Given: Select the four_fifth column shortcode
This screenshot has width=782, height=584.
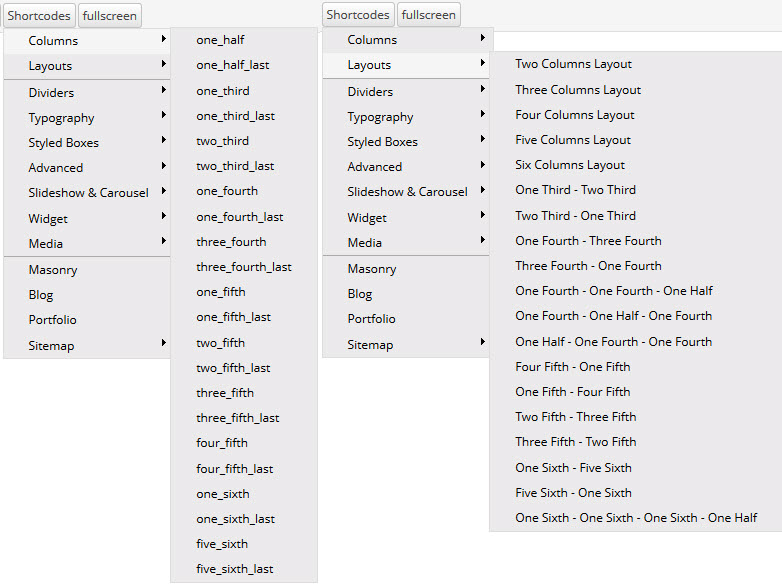Looking at the screenshot, I should (222, 443).
